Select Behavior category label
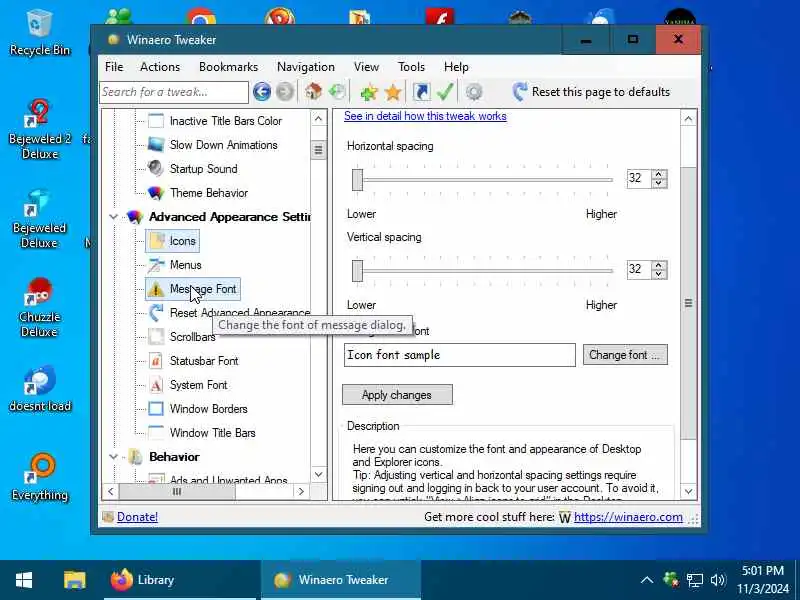Viewport: 800px width, 600px height. click(174, 457)
